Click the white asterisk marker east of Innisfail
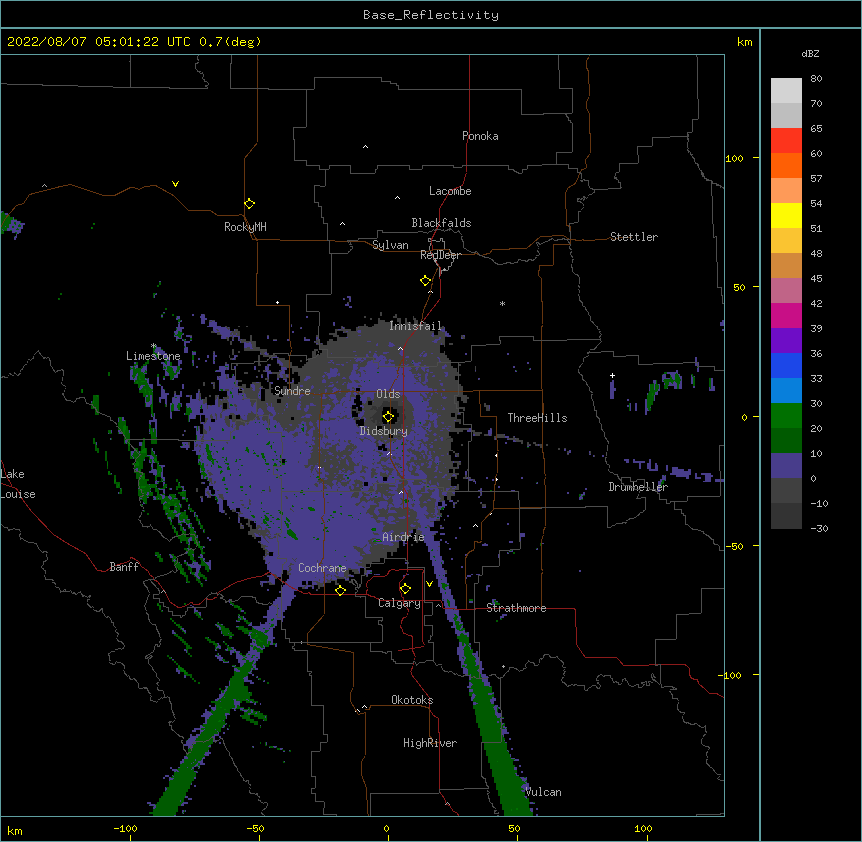This screenshot has height=842, width=862. [502, 303]
